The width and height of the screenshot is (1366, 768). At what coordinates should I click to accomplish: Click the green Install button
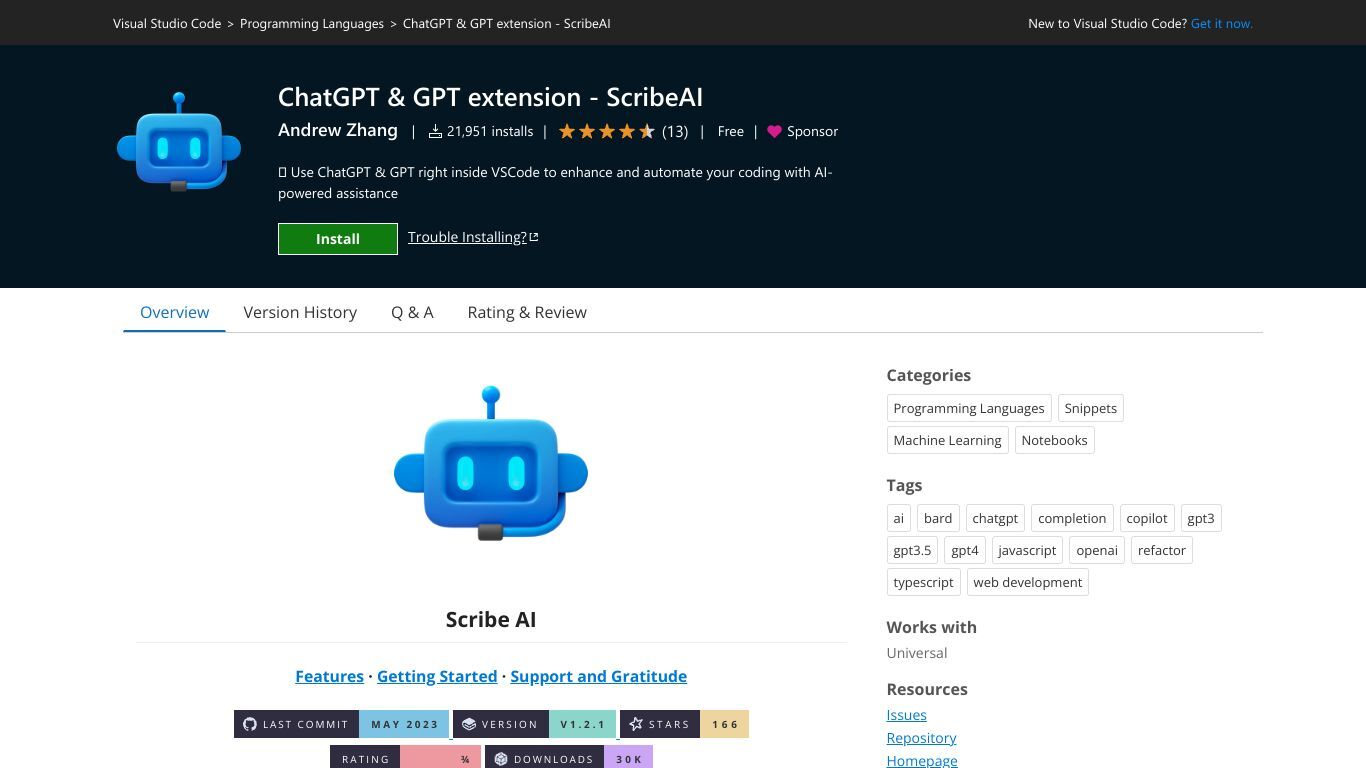point(338,239)
